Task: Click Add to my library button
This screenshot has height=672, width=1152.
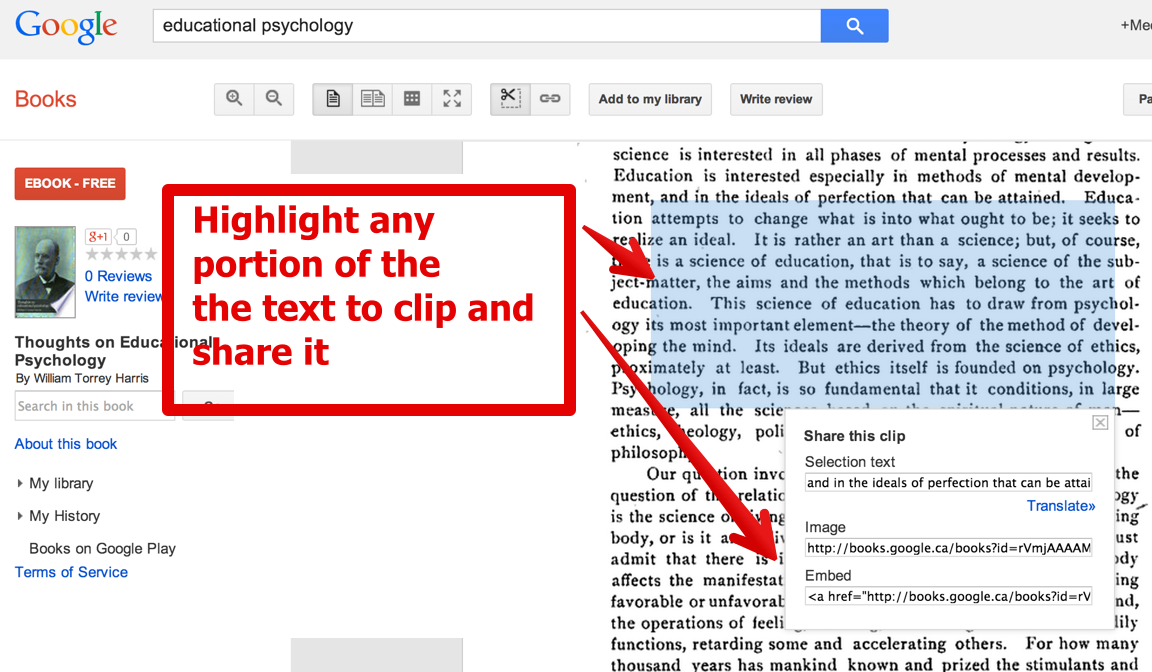Action: point(650,99)
